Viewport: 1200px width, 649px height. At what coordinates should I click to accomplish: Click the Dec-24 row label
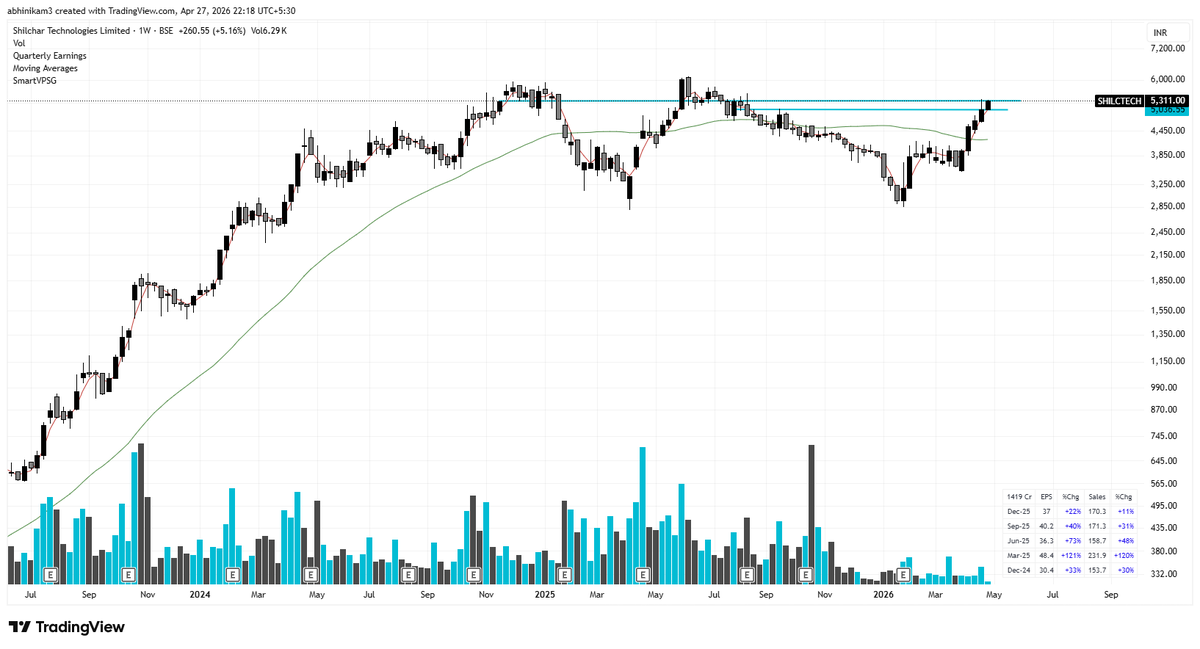click(x=1018, y=568)
